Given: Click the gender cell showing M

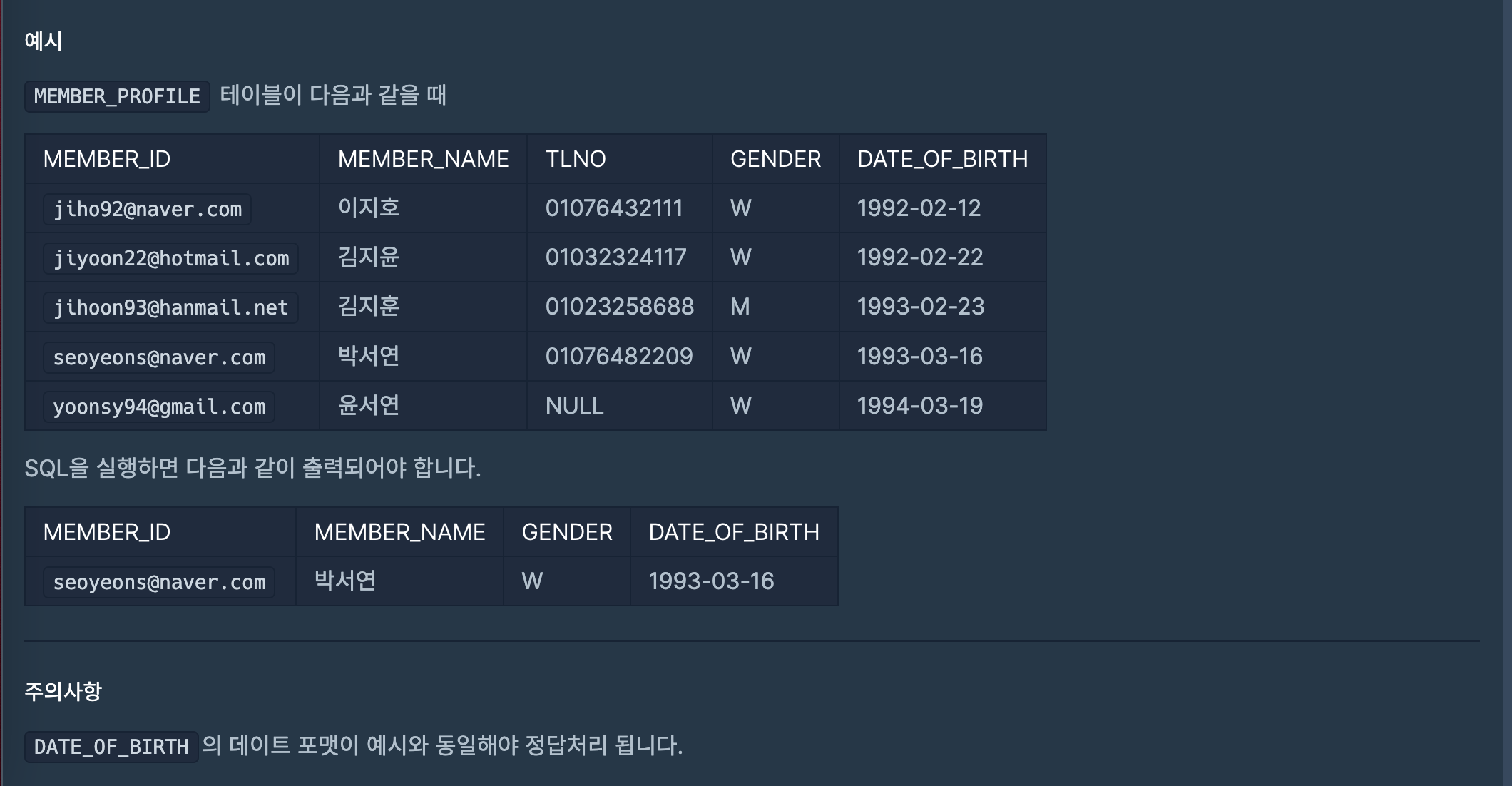Looking at the screenshot, I should click(x=740, y=307).
